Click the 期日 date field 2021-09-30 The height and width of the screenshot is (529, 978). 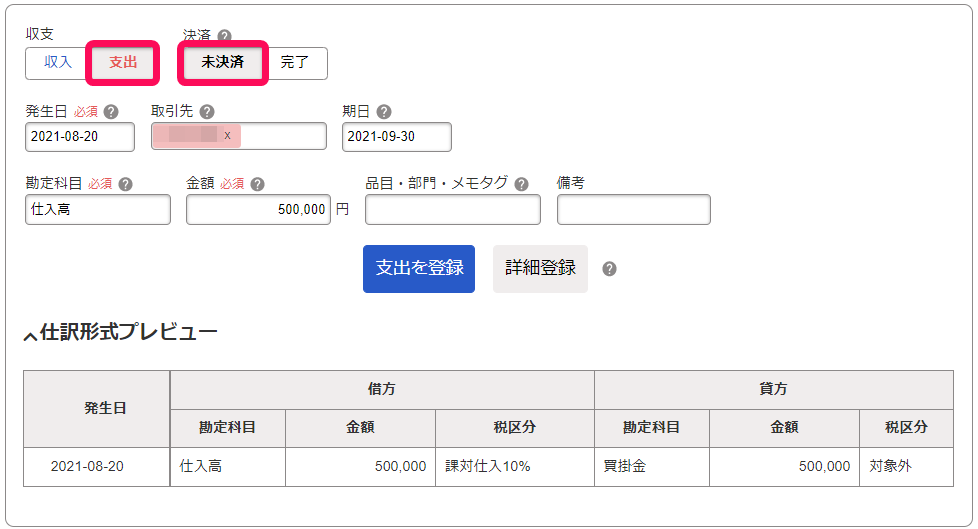click(x=397, y=137)
